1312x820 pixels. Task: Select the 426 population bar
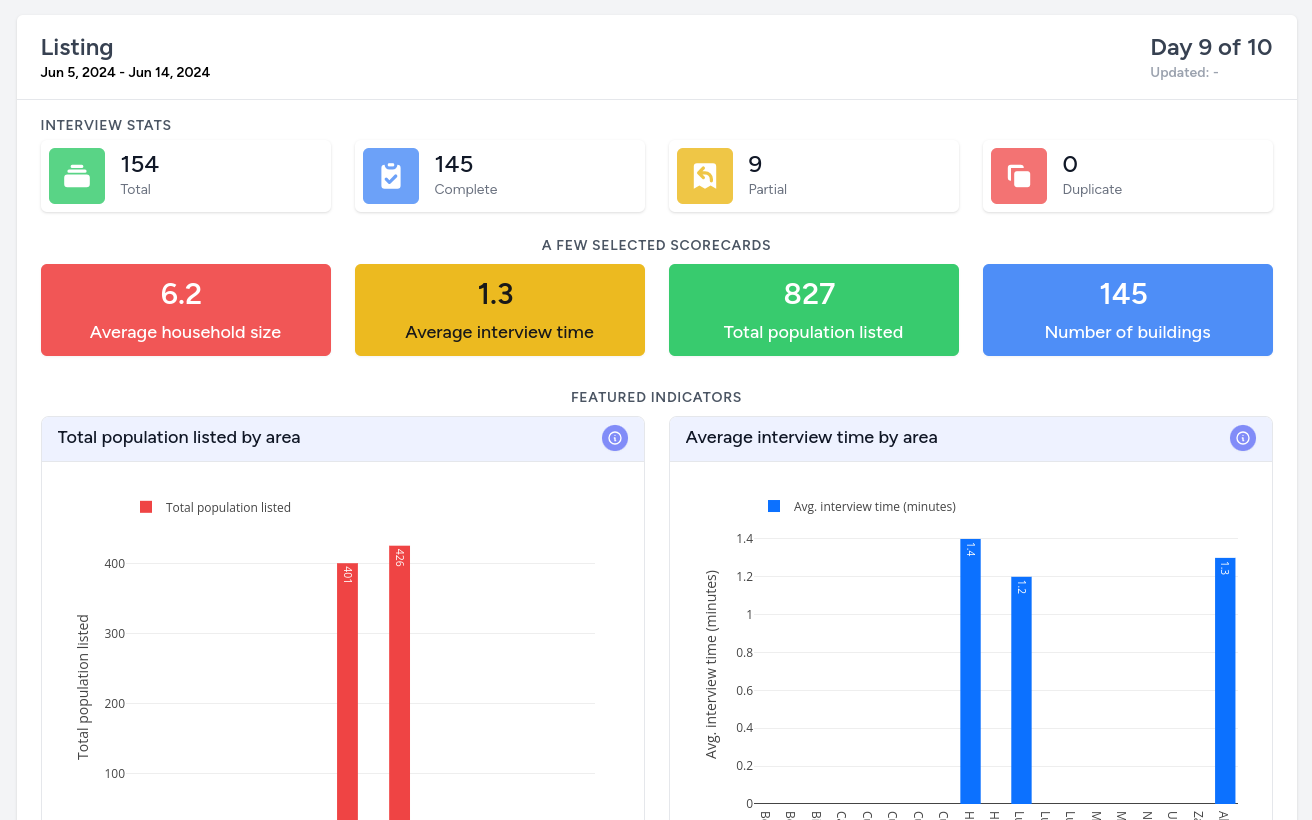[400, 680]
